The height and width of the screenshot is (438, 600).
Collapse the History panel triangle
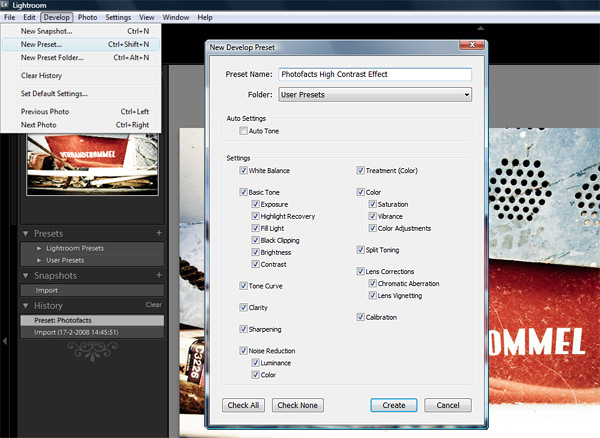[x=26, y=306]
